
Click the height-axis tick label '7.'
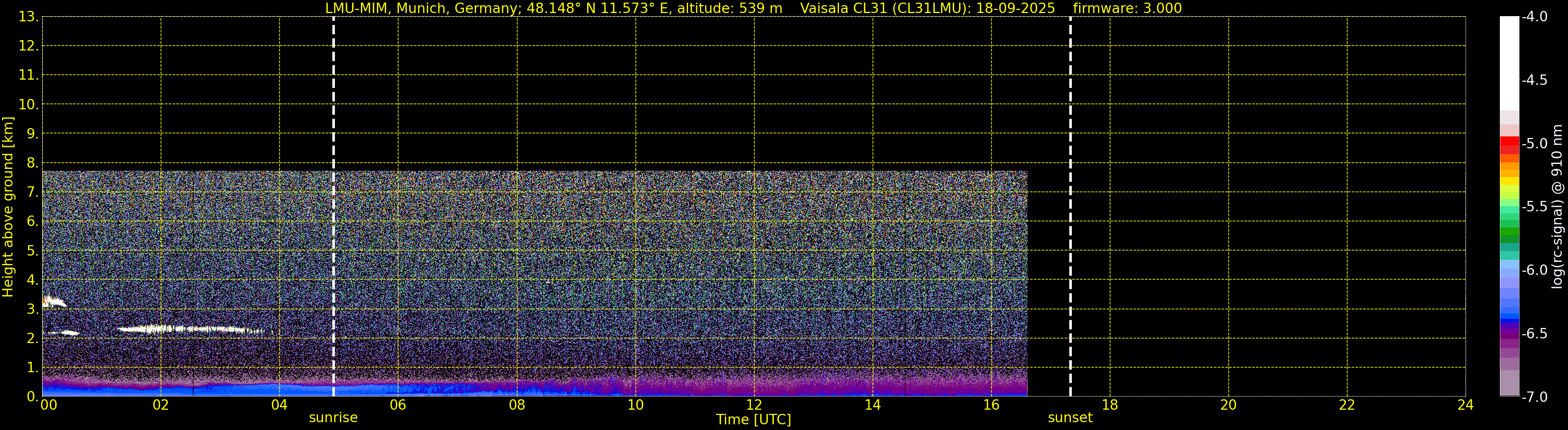pos(32,193)
